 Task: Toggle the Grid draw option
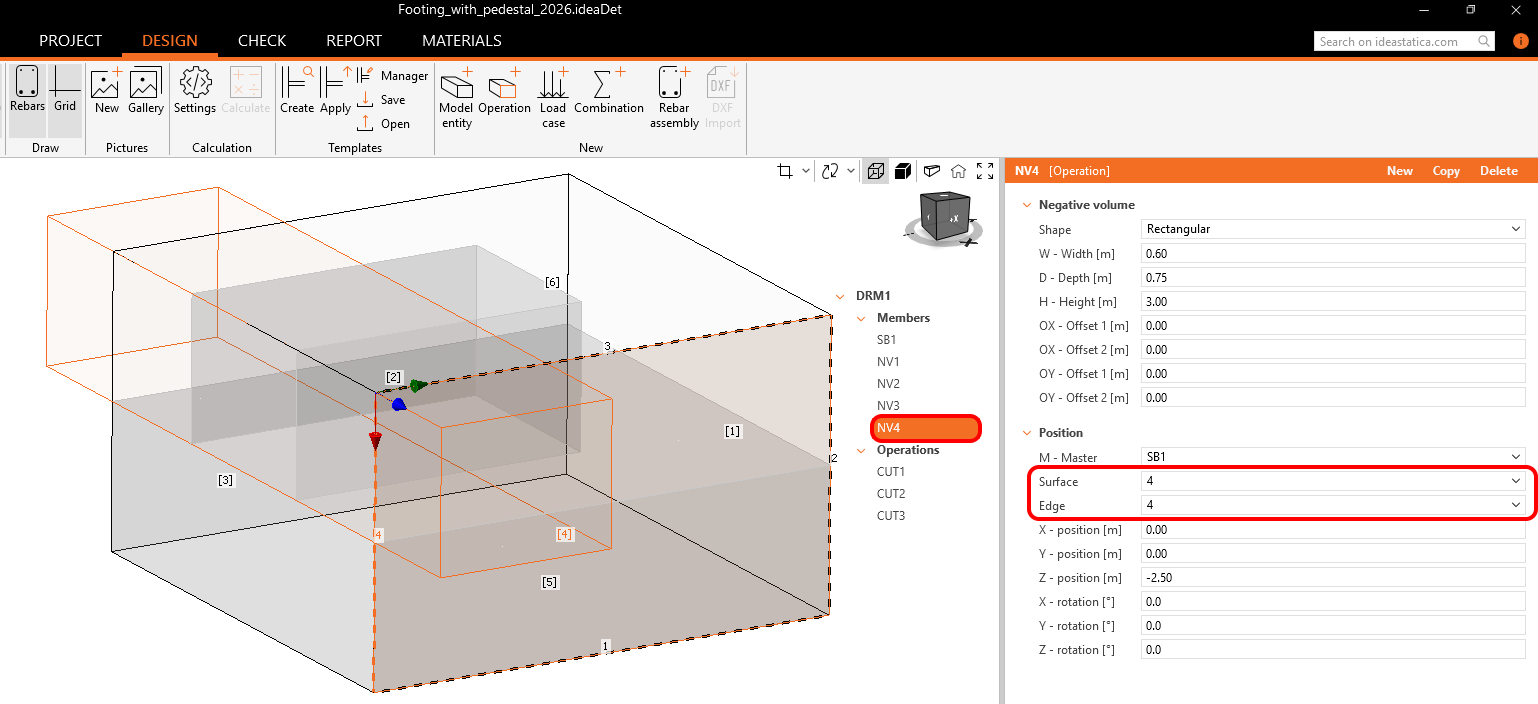[65, 90]
